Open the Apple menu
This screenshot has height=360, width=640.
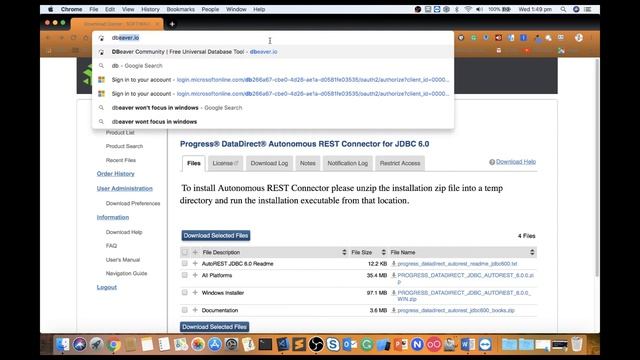tap(51, 9)
